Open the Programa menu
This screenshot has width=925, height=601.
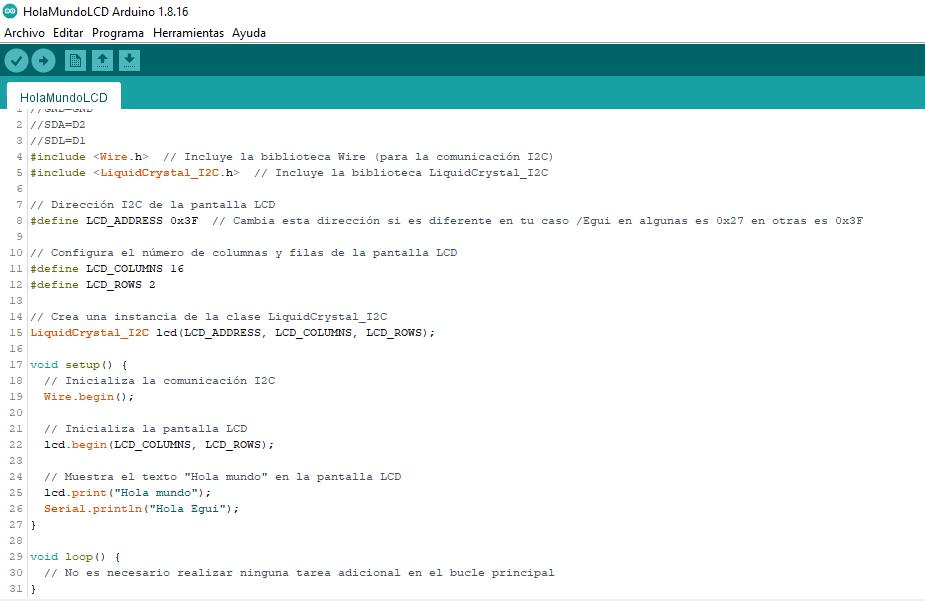118,33
